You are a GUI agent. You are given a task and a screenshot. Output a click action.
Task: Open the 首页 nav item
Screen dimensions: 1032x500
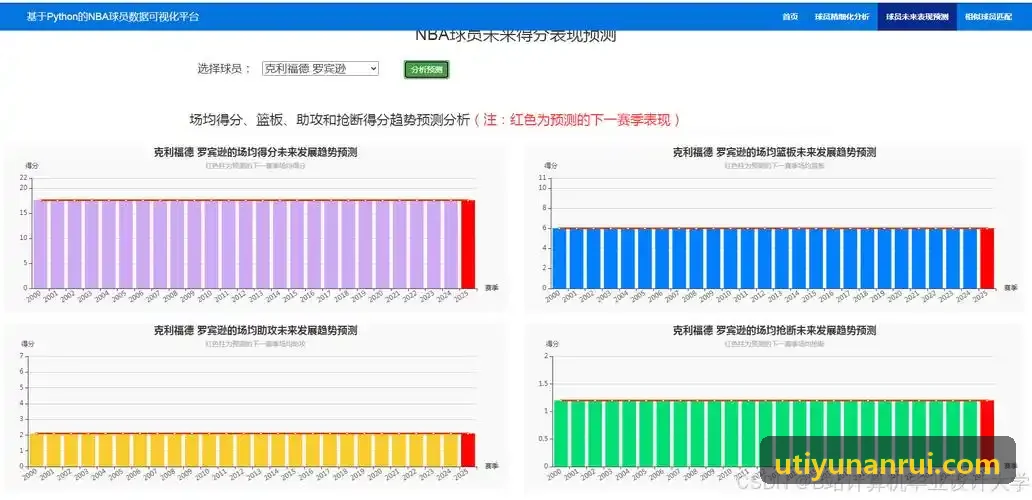pos(790,17)
